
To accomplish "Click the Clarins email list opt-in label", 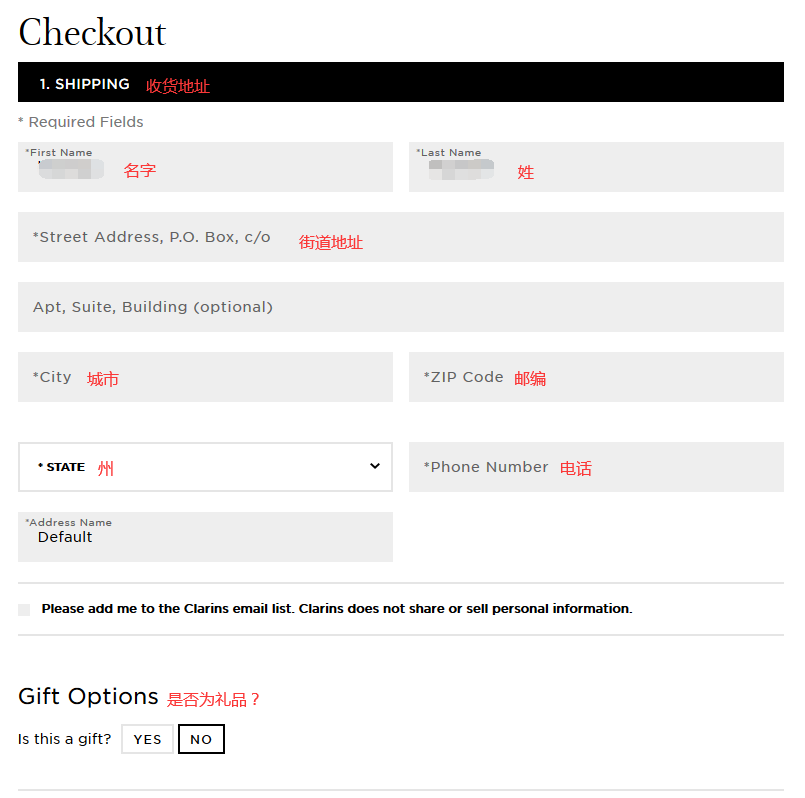I will point(336,608).
